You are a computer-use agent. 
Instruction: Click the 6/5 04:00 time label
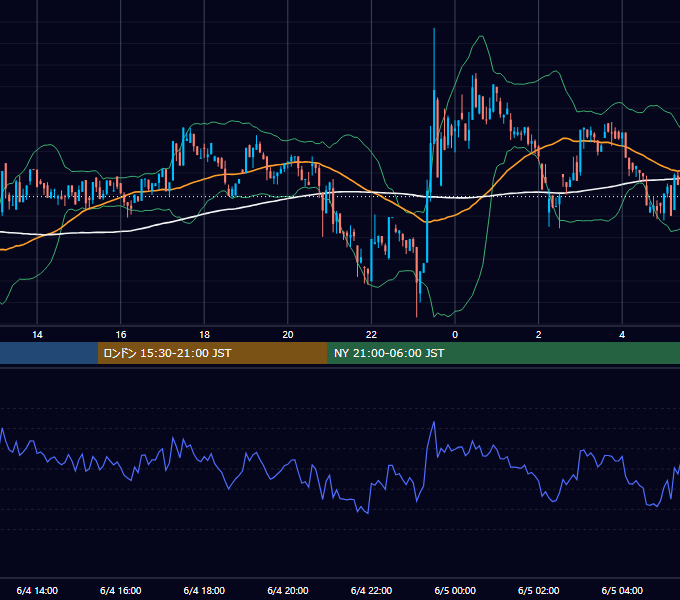coord(622,590)
